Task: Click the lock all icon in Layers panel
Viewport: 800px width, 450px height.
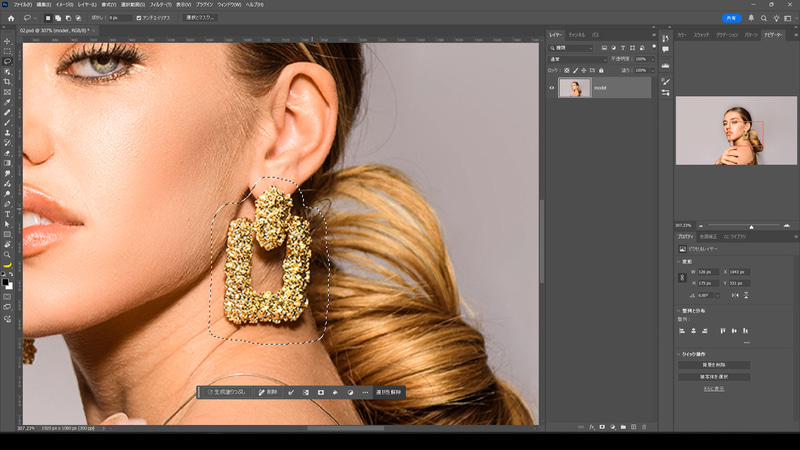Action: pyautogui.click(x=602, y=71)
